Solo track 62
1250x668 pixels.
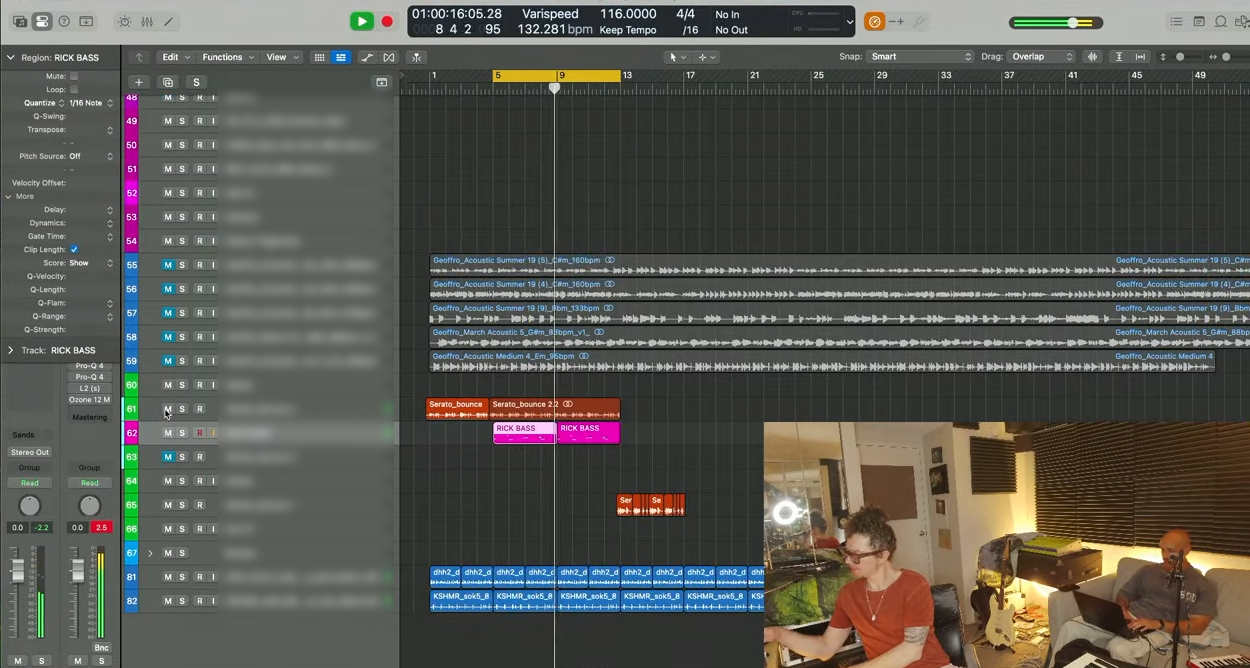click(182, 433)
